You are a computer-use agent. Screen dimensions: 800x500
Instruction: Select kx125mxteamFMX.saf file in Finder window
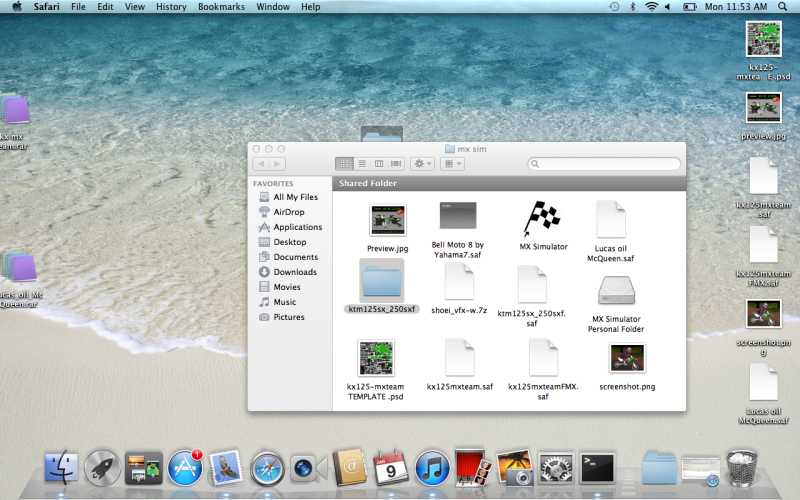(543, 358)
